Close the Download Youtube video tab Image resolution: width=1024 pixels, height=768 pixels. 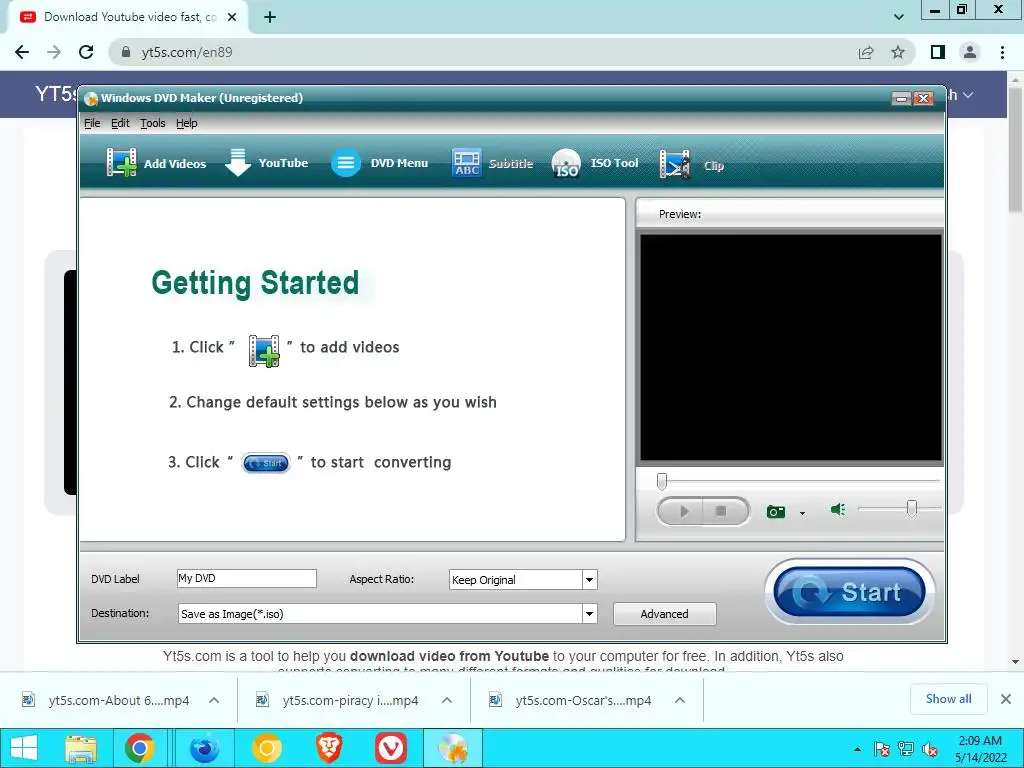tap(232, 18)
